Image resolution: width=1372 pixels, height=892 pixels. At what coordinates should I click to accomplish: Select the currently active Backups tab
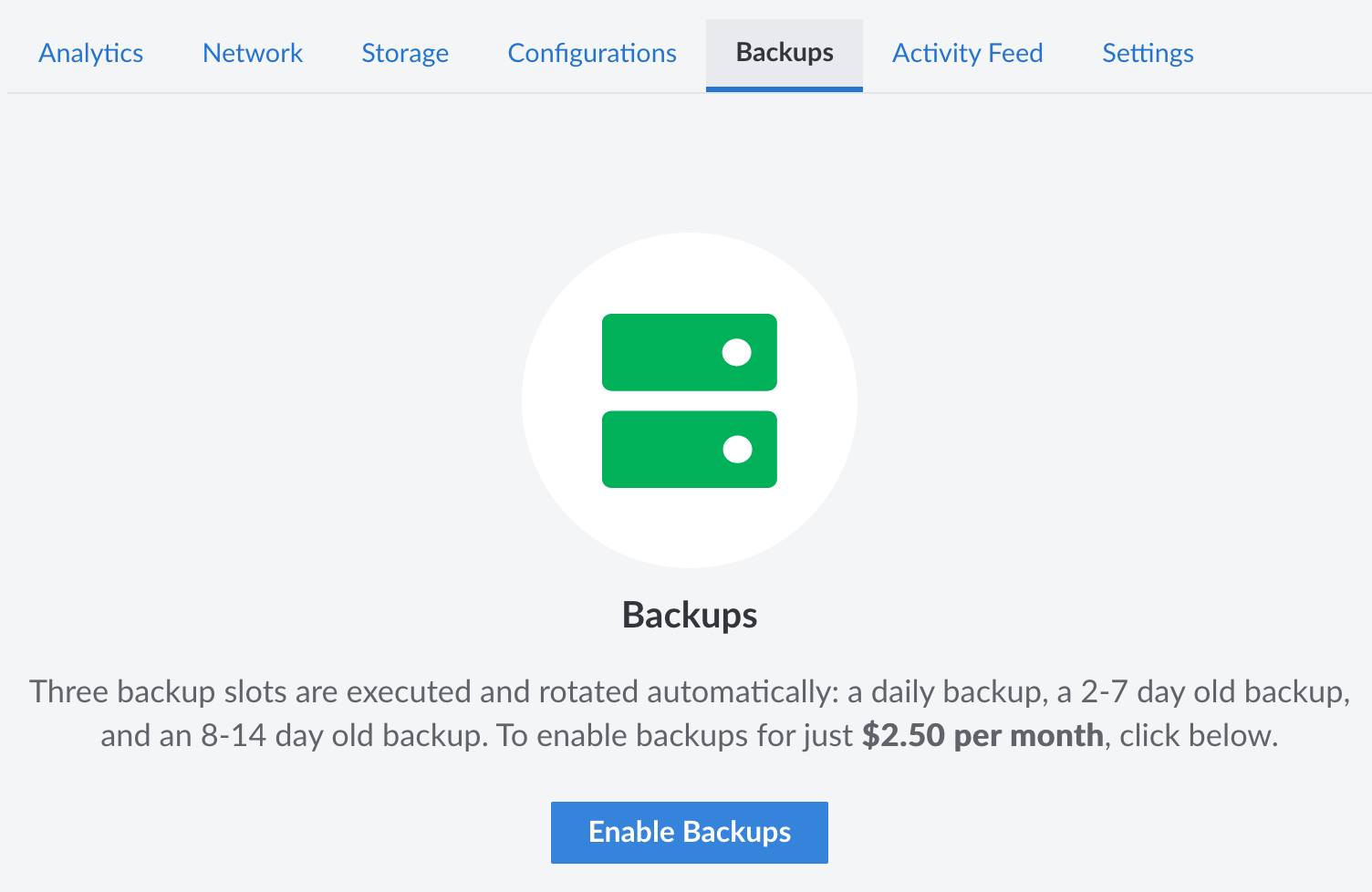pos(783,53)
